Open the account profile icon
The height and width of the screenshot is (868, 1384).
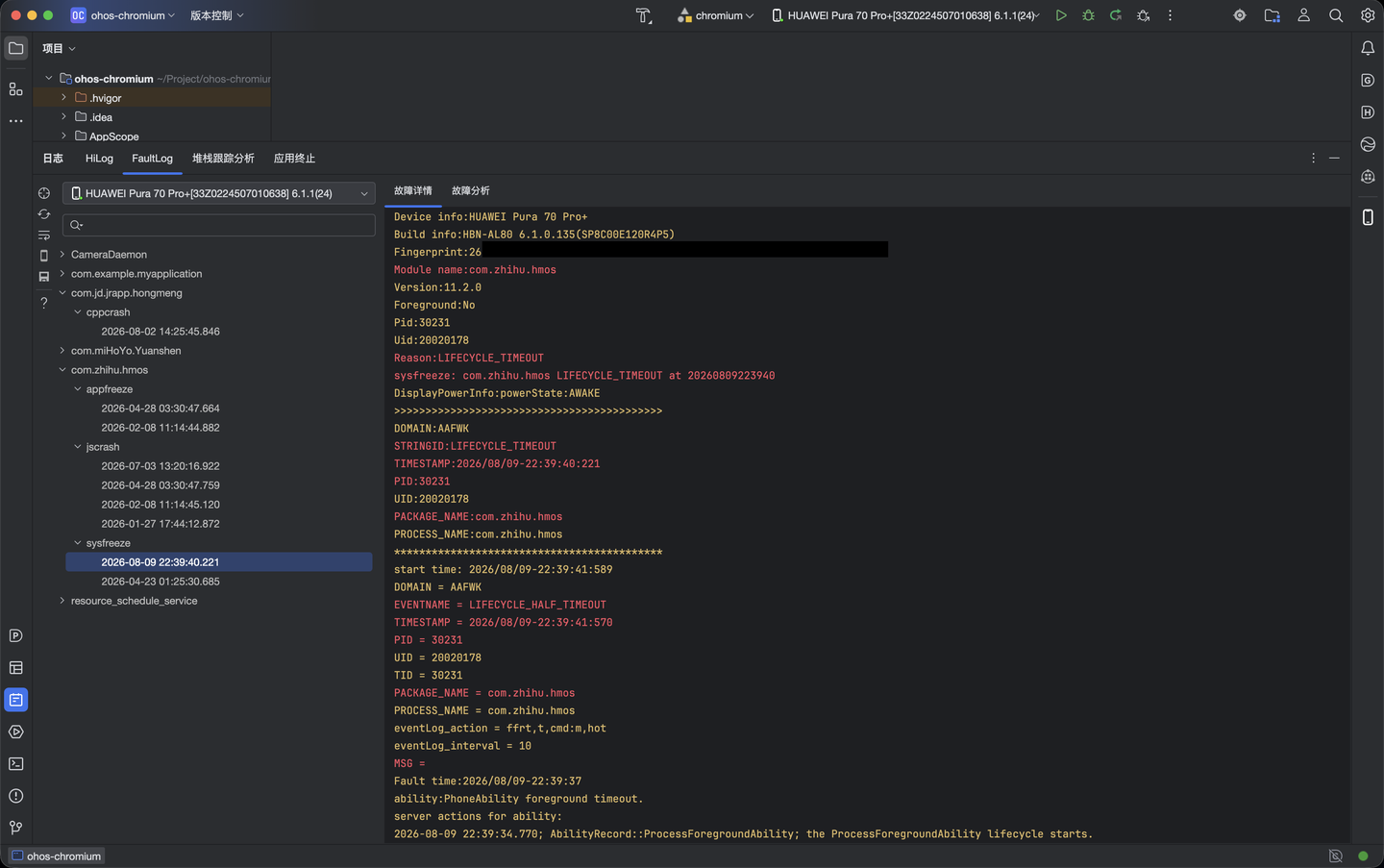(x=1304, y=15)
